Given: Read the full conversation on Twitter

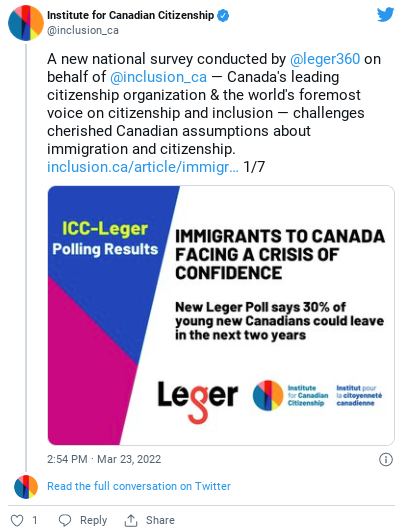Looking at the screenshot, I should (x=139, y=486).
